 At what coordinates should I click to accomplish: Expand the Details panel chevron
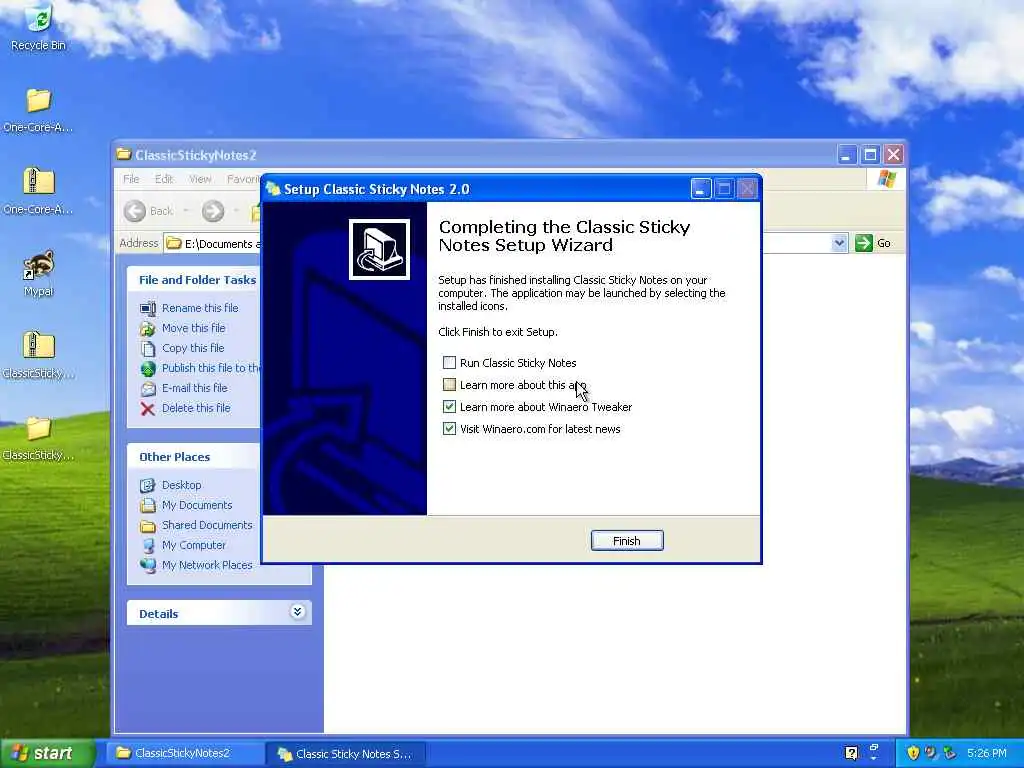pyautogui.click(x=297, y=612)
